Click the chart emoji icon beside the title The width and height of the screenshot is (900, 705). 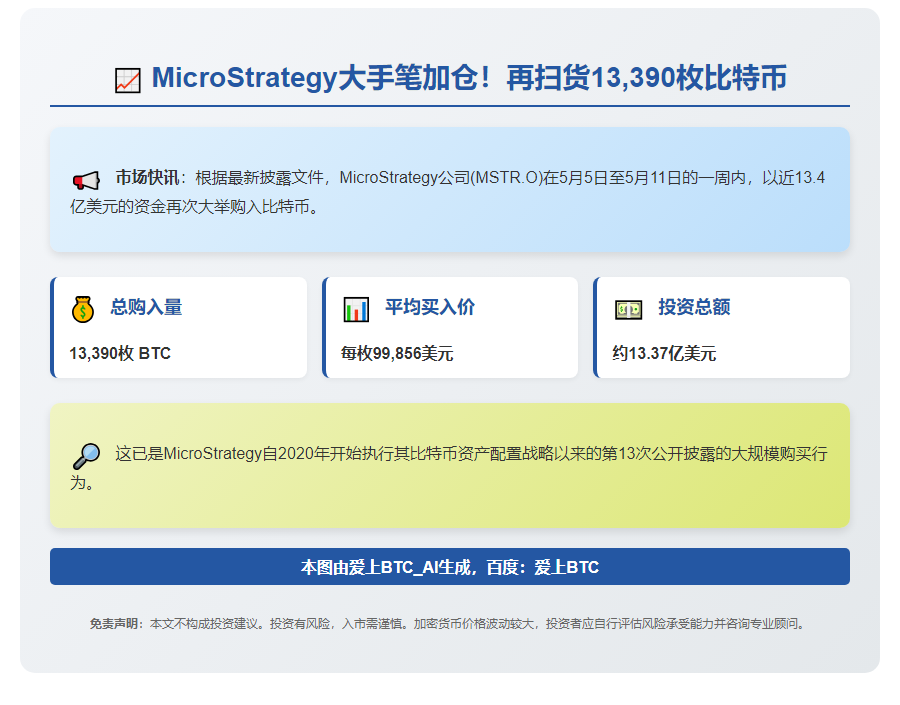point(127,80)
